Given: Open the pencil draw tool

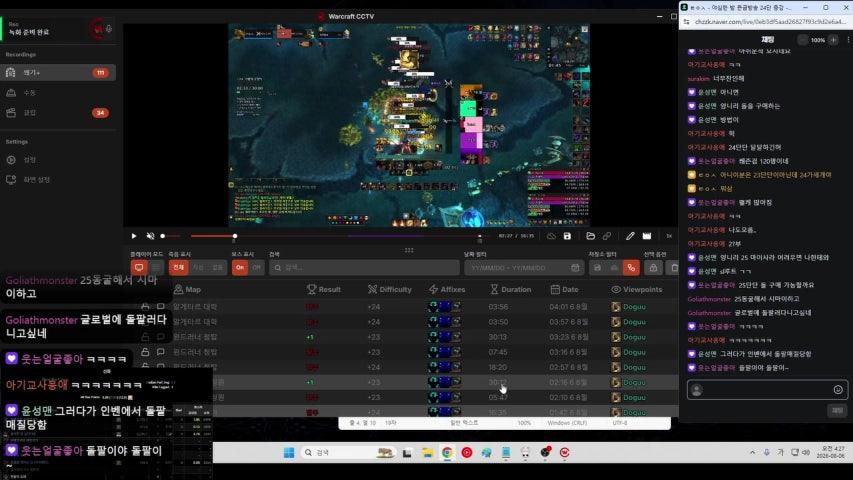Looking at the screenshot, I should tap(630, 236).
